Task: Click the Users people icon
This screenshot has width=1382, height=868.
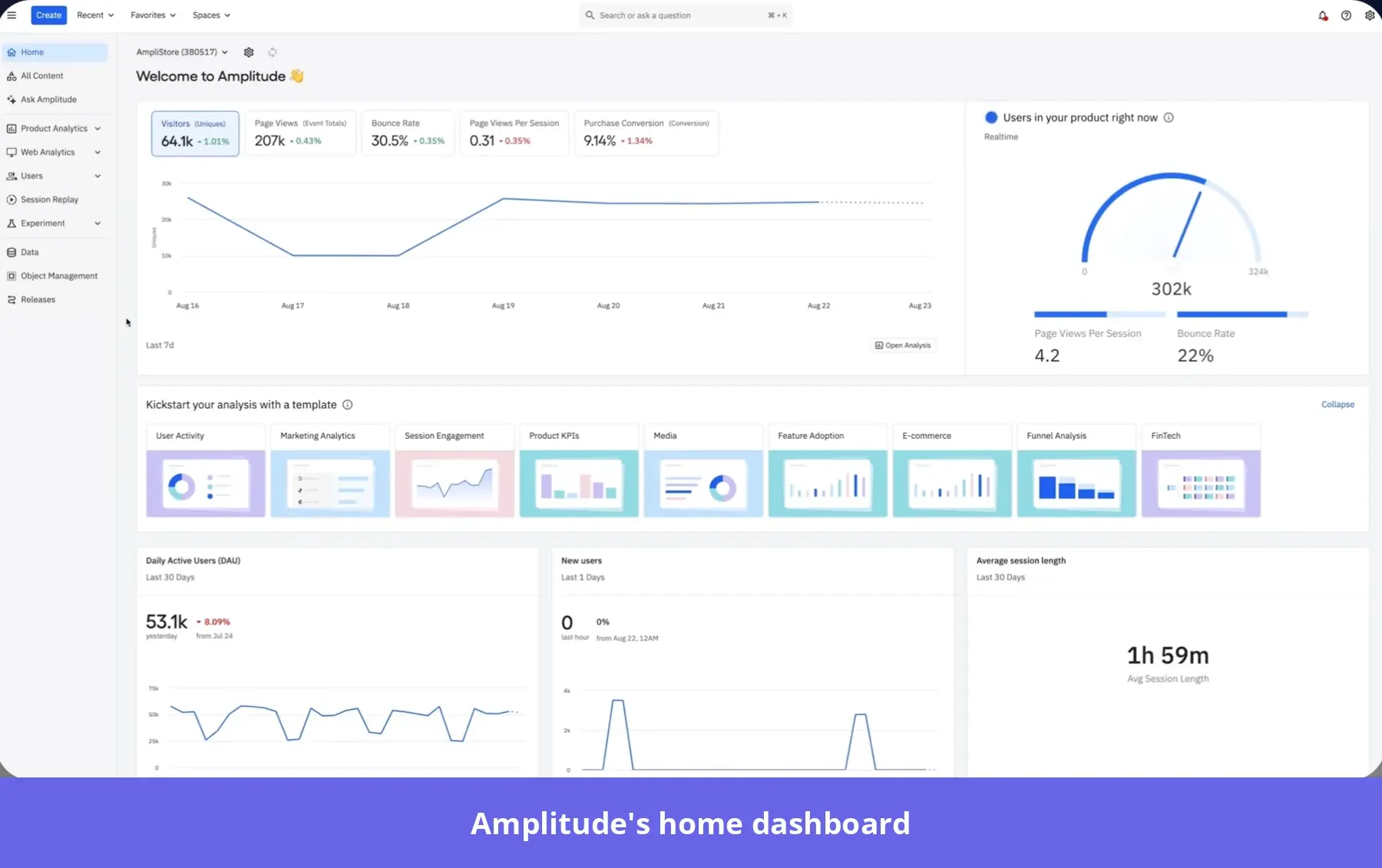Action: [x=12, y=176]
